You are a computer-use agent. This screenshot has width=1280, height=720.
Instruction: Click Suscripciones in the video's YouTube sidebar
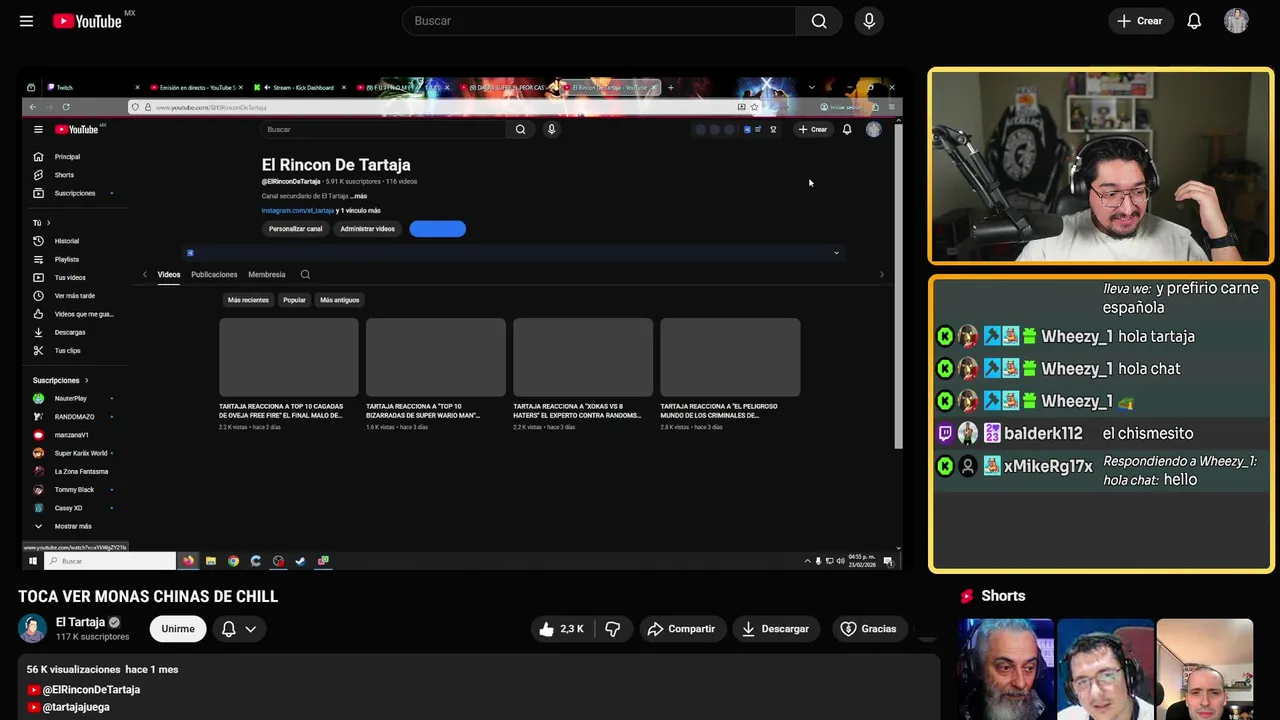pos(75,193)
